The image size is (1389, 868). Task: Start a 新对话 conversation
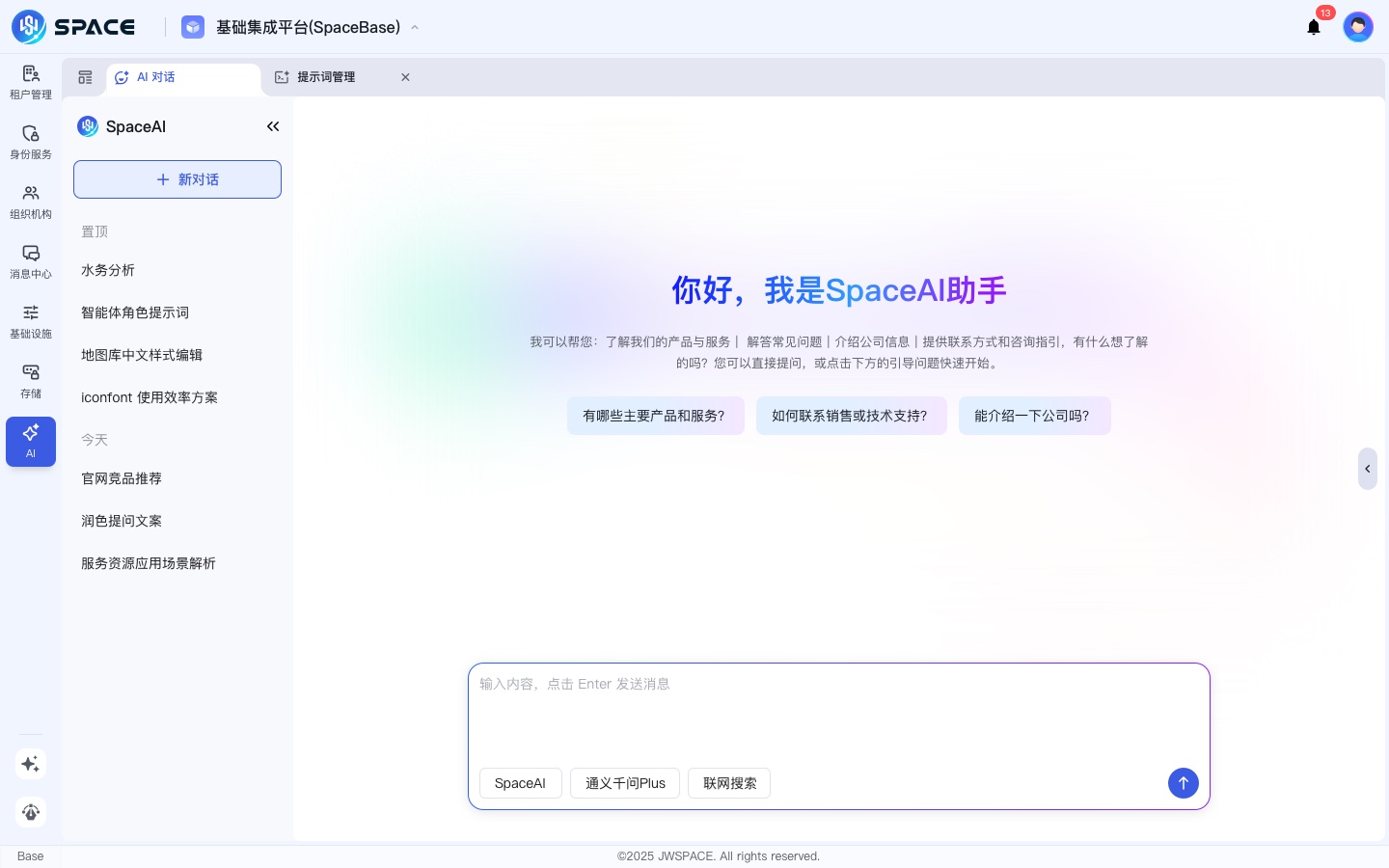pyautogui.click(x=177, y=179)
